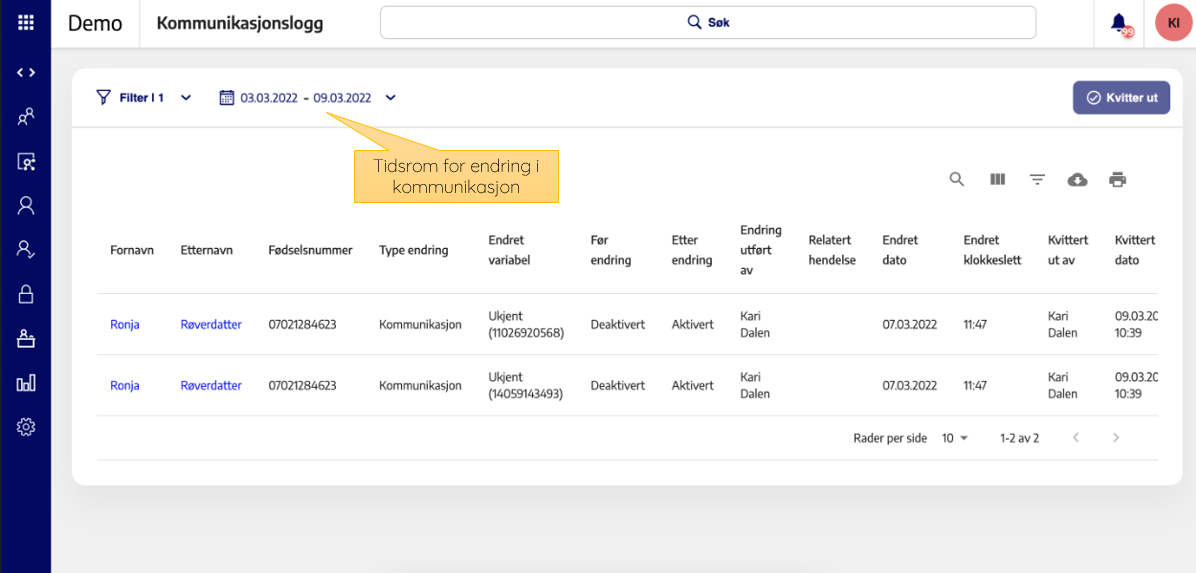This screenshot has height=573, width=1196.
Task: Click the padlock icon in sidebar
Action: [26, 294]
